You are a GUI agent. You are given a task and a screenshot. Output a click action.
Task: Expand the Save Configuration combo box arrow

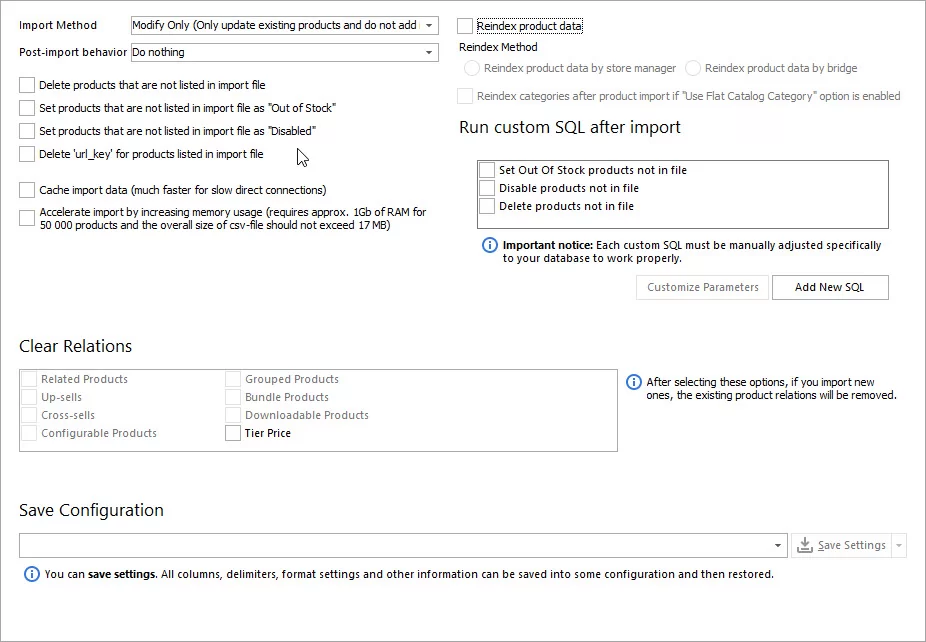pos(778,545)
